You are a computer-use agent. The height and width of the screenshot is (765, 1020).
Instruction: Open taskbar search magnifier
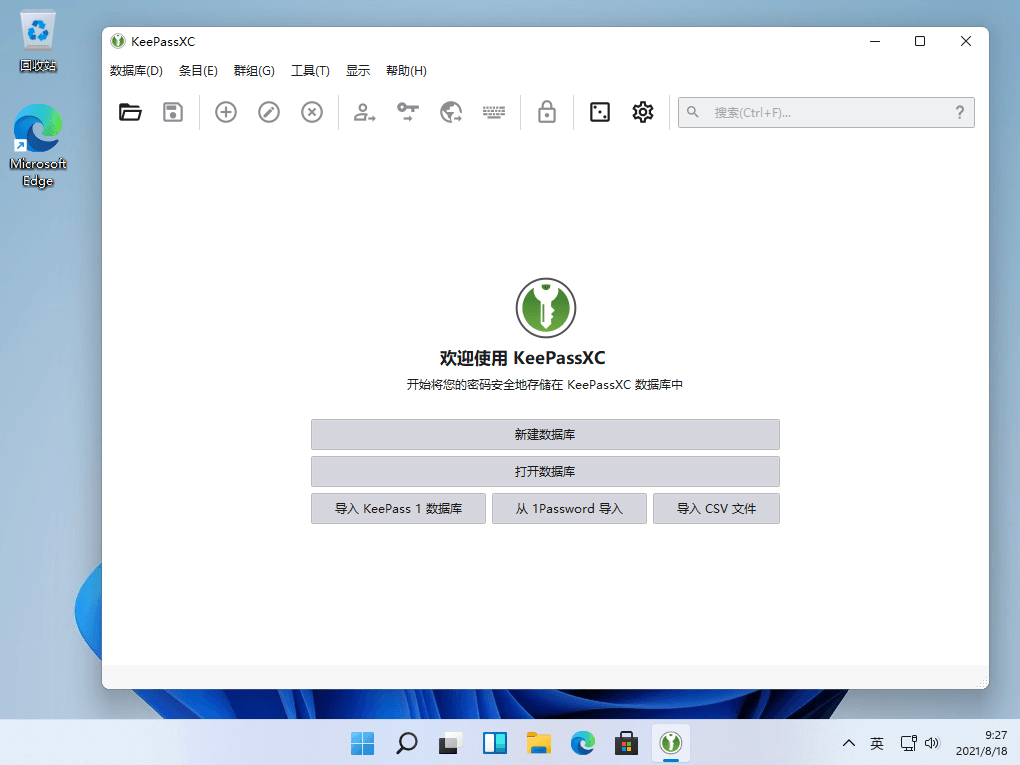click(407, 743)
